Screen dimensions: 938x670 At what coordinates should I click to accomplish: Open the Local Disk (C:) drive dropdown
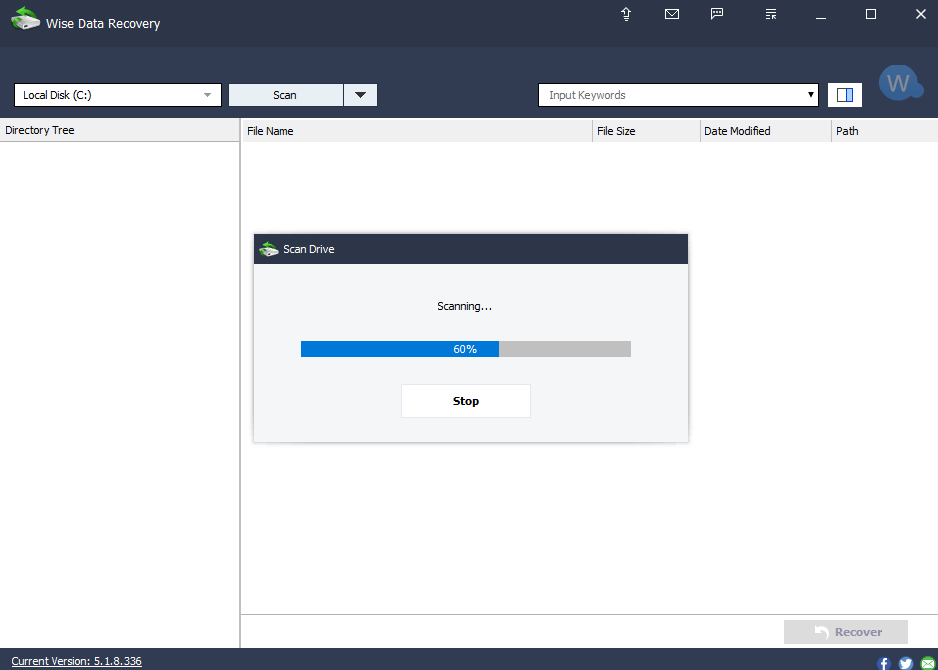click(118, 95)
